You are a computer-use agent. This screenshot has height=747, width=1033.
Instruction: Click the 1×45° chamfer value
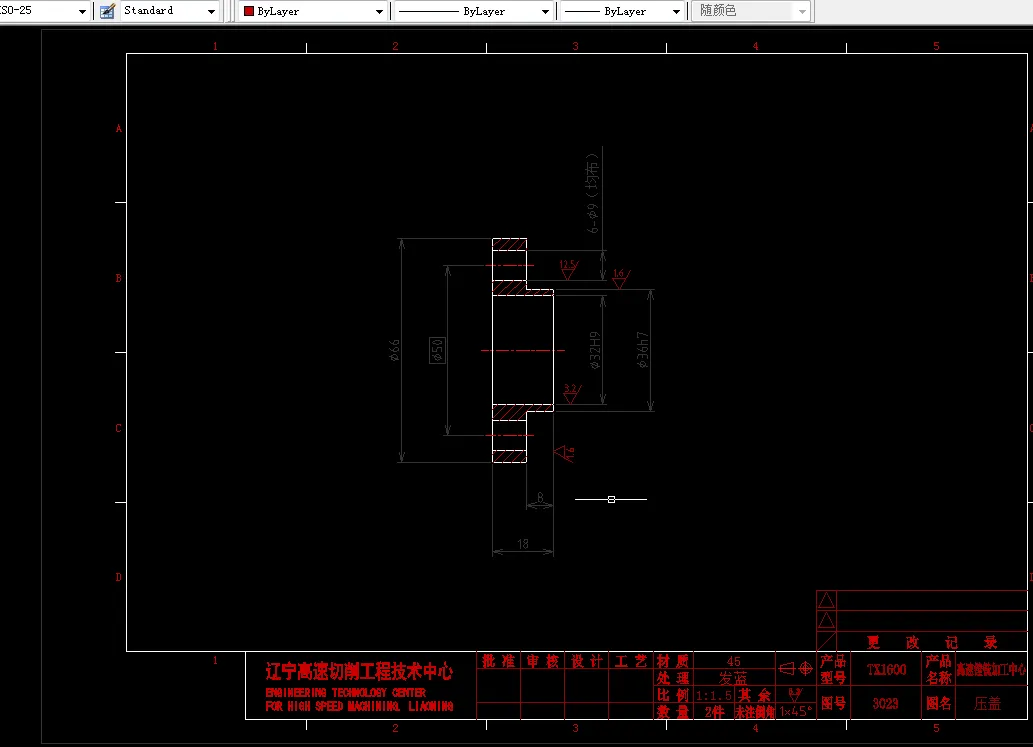click(796, 711)
